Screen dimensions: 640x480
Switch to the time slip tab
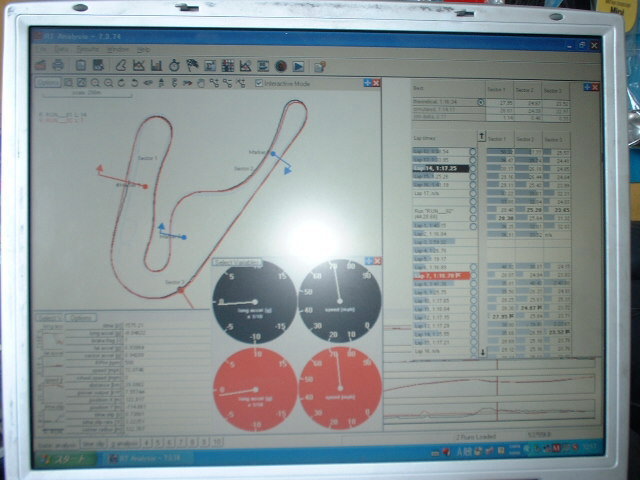93,444
